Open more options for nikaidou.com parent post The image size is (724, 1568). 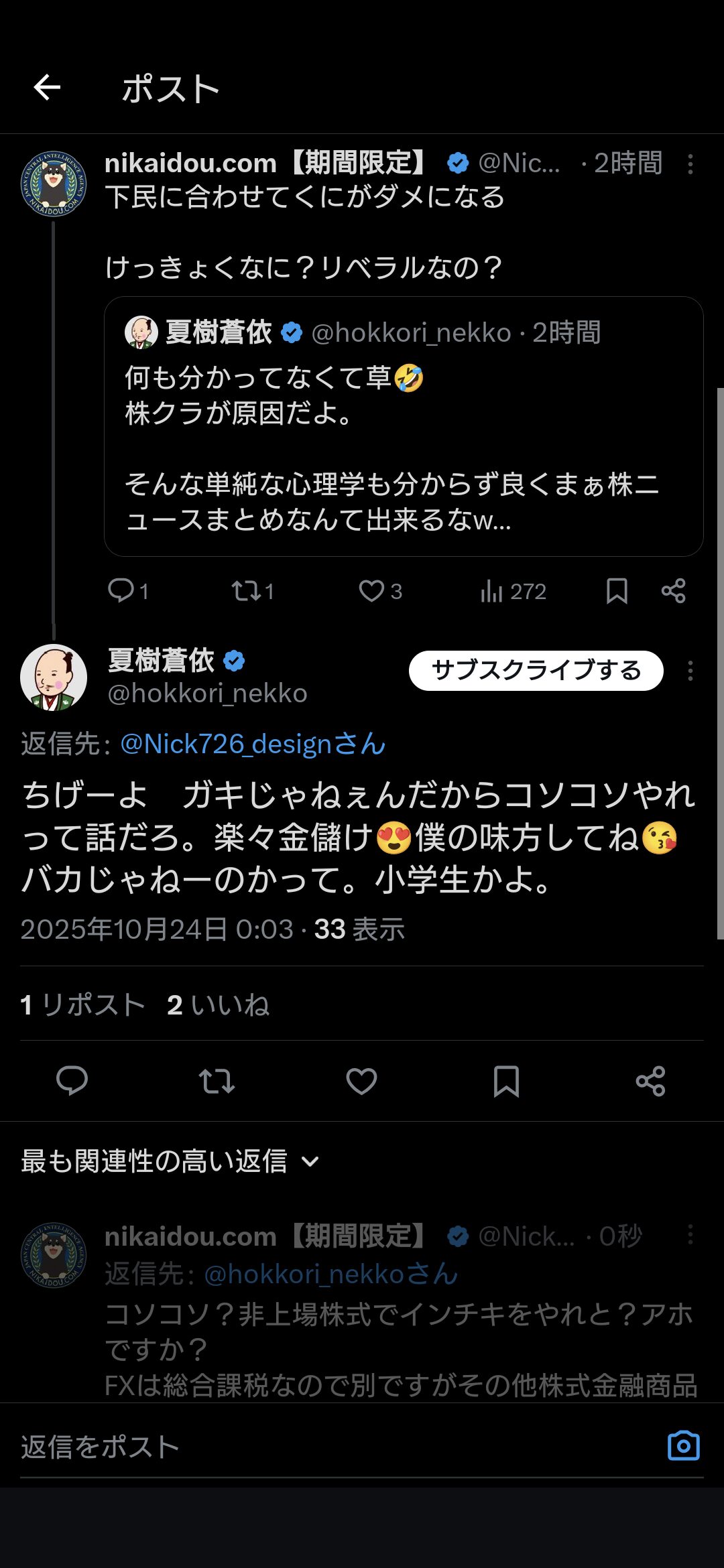pyautogui.click(x=690, y=164)
